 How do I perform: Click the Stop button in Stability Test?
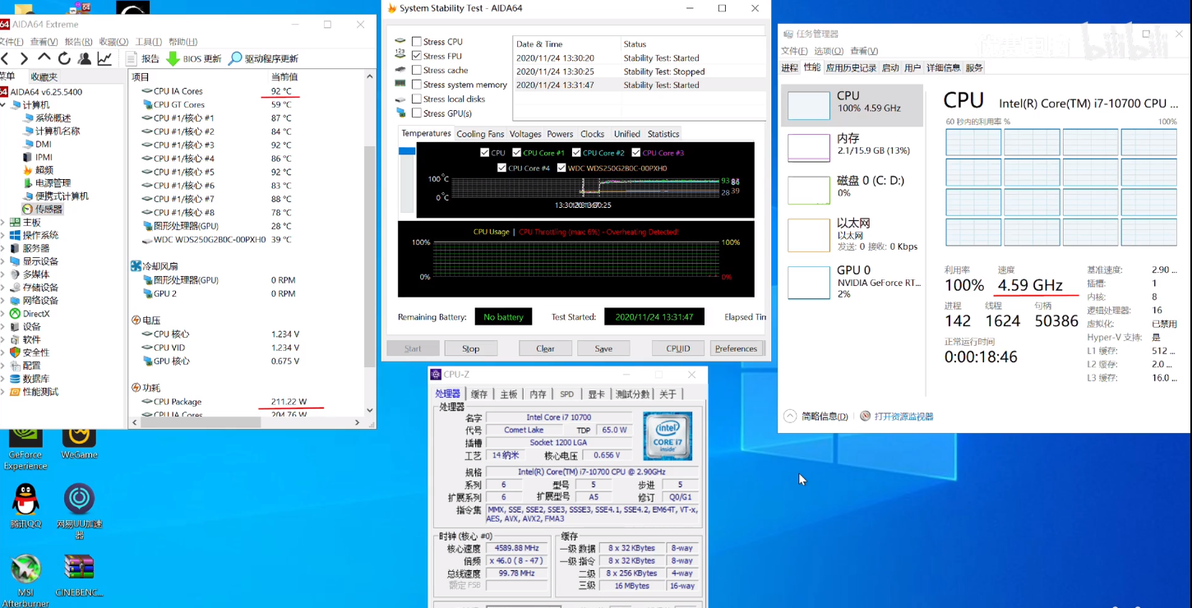click(x=471, y=349)
